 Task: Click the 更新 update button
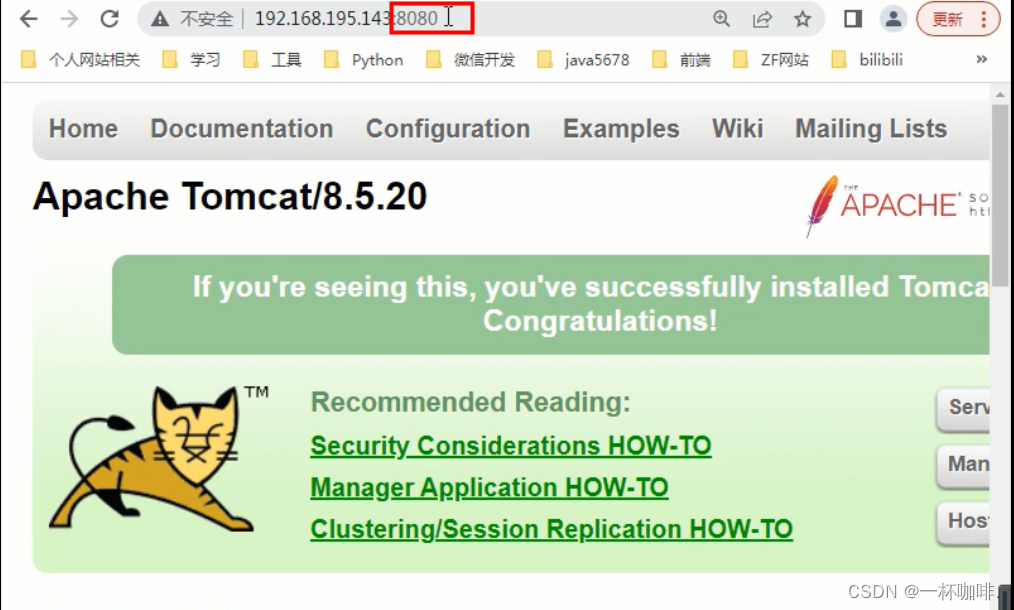tap(947, 19)
